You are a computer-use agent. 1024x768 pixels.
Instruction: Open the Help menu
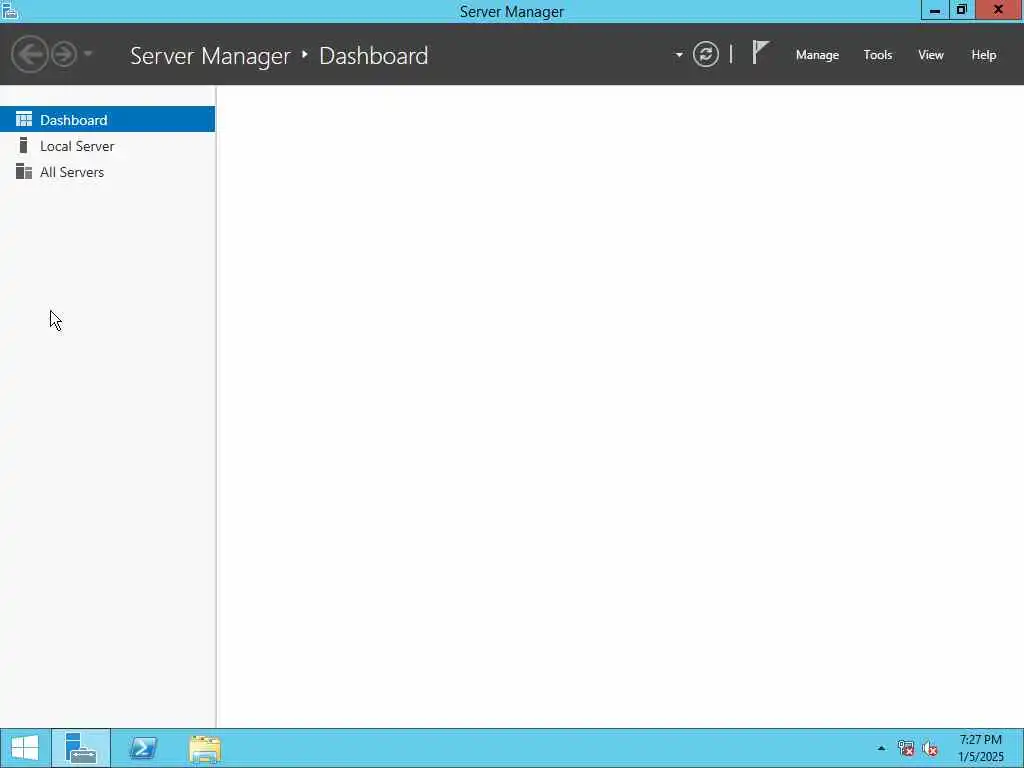pos(984,55)
